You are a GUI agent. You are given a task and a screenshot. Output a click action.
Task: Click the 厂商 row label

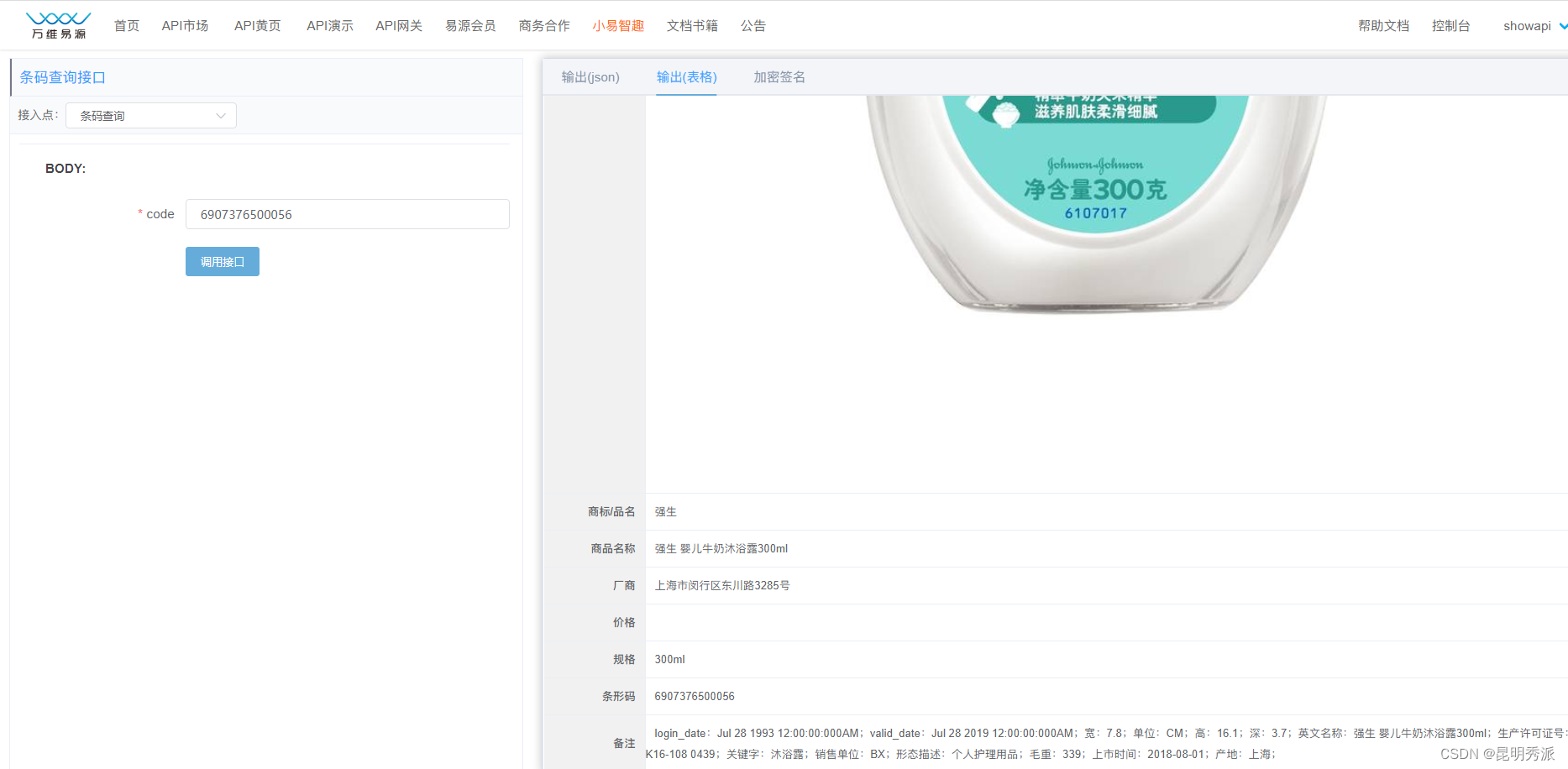624,586
